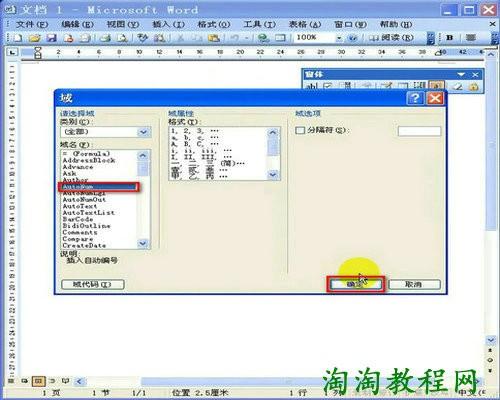Click the Undo arrow icon

point(235,38)
